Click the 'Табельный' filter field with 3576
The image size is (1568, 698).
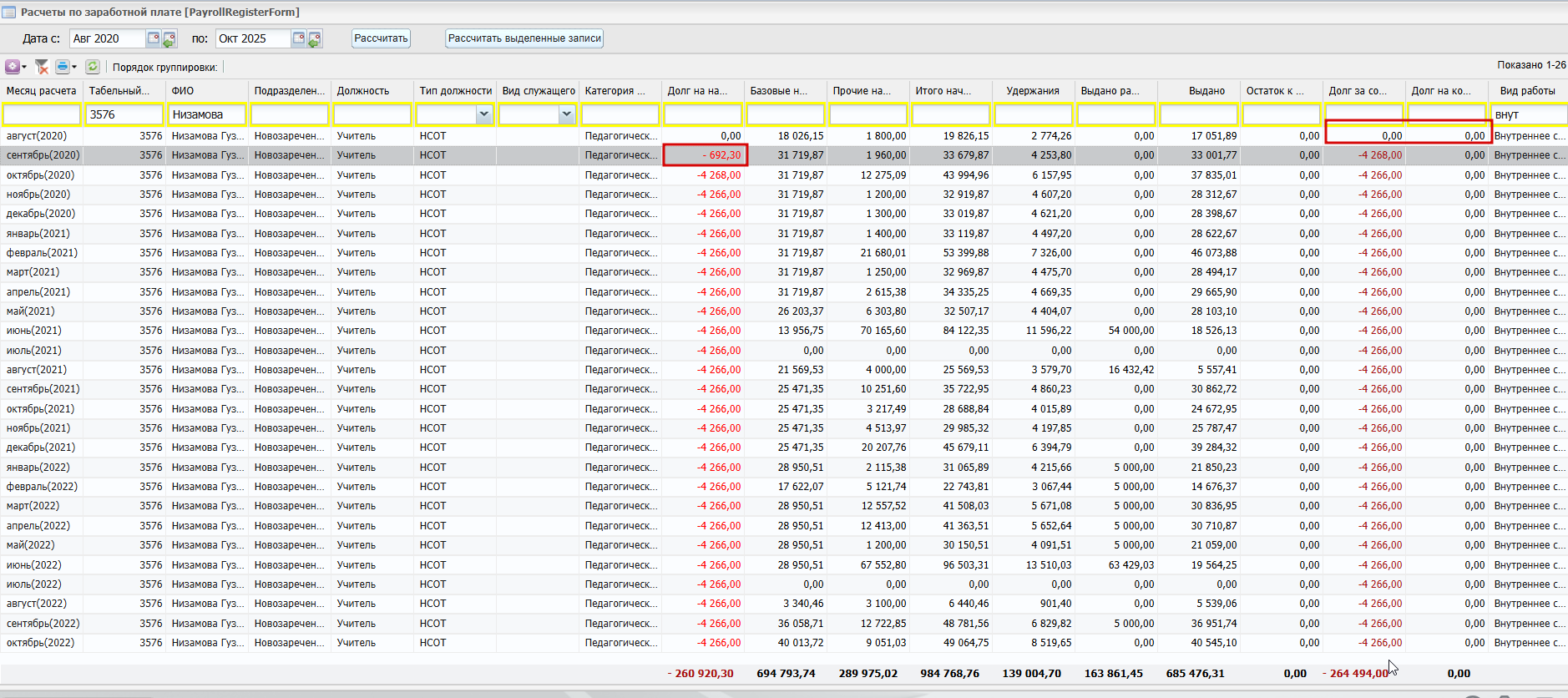[x=124, y=114]
